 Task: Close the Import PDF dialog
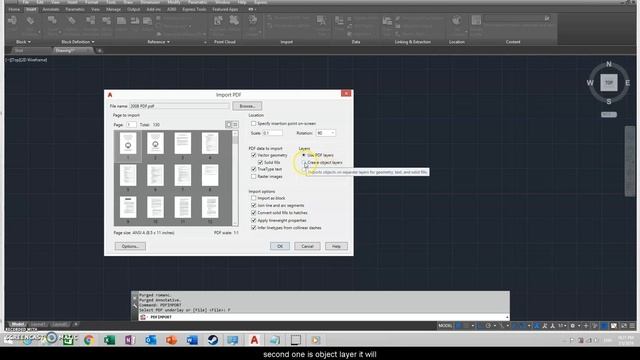click(x=346, y=93)
